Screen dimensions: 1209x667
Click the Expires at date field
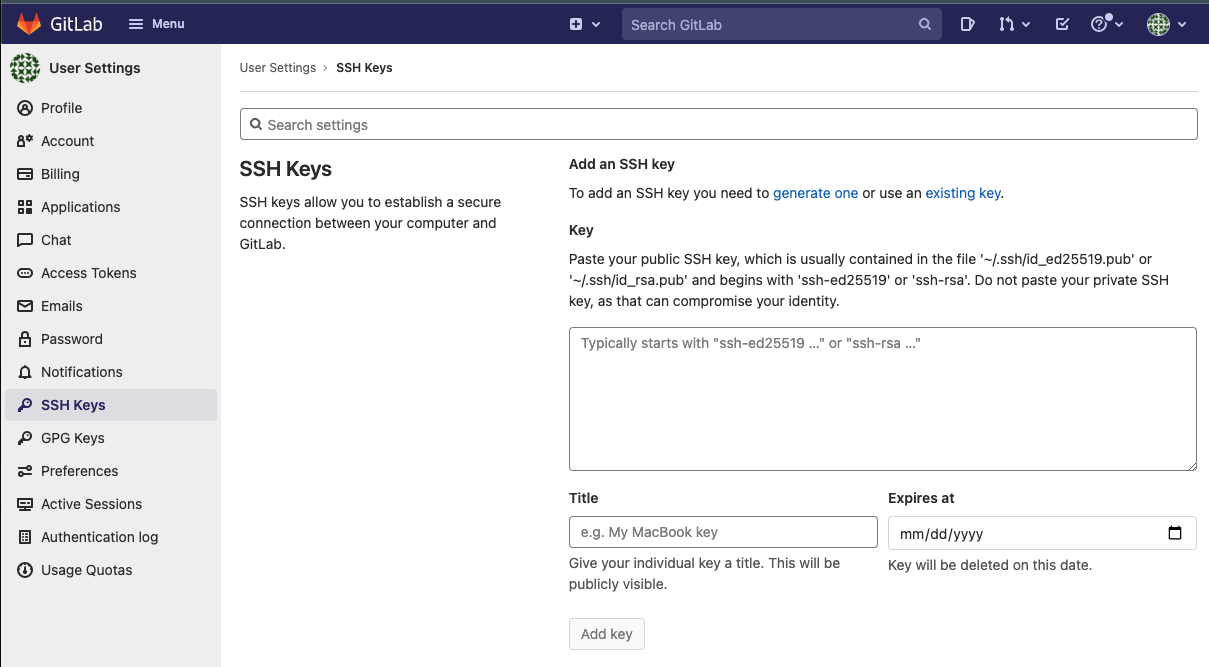(1042, 533)
